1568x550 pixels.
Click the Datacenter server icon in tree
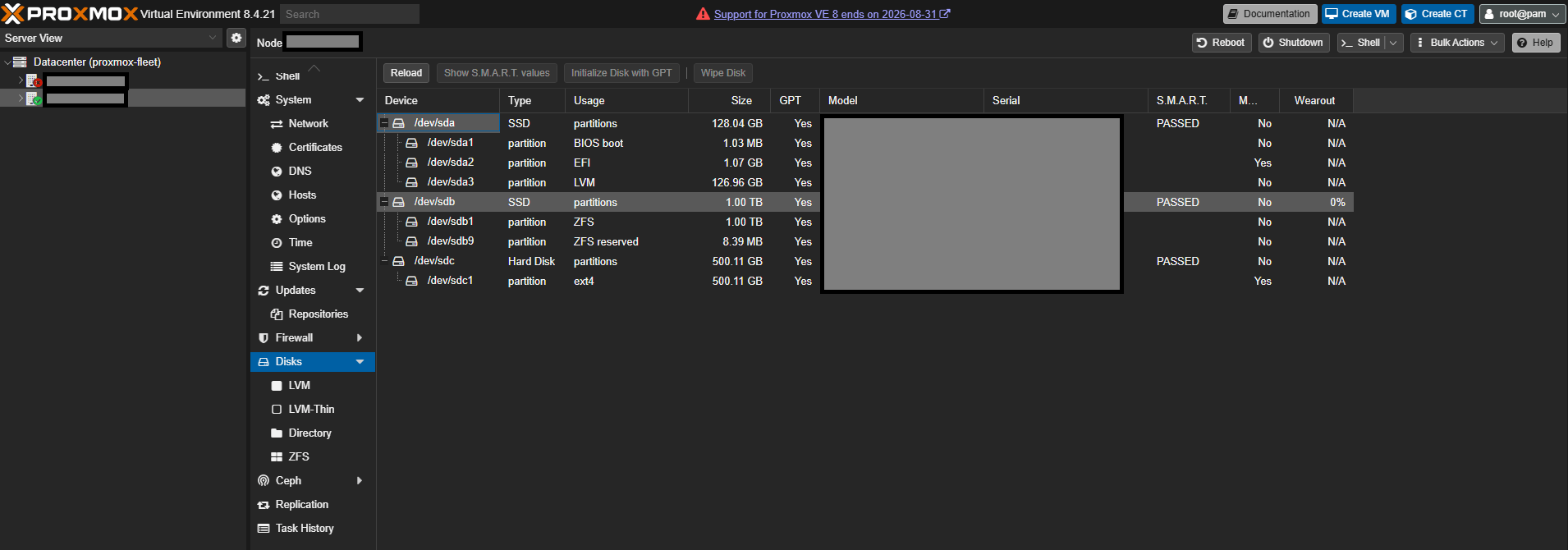20,62
